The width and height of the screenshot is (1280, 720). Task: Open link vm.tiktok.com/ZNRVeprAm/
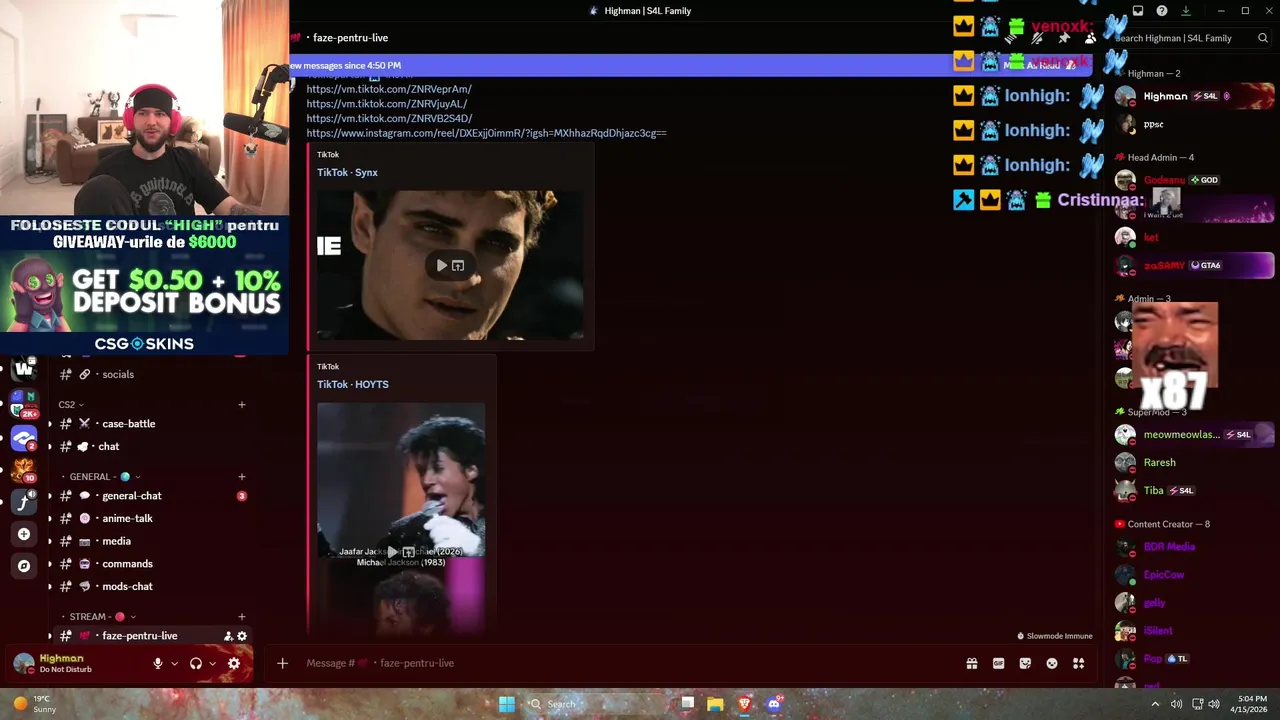coord(389,89)
